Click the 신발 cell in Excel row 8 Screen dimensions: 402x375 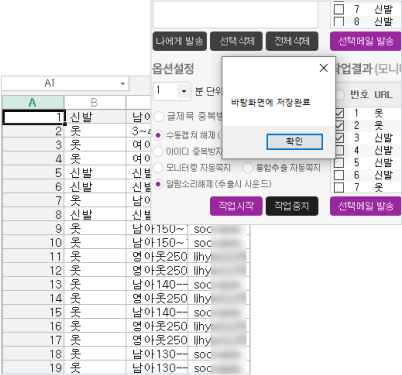(95, 215)
